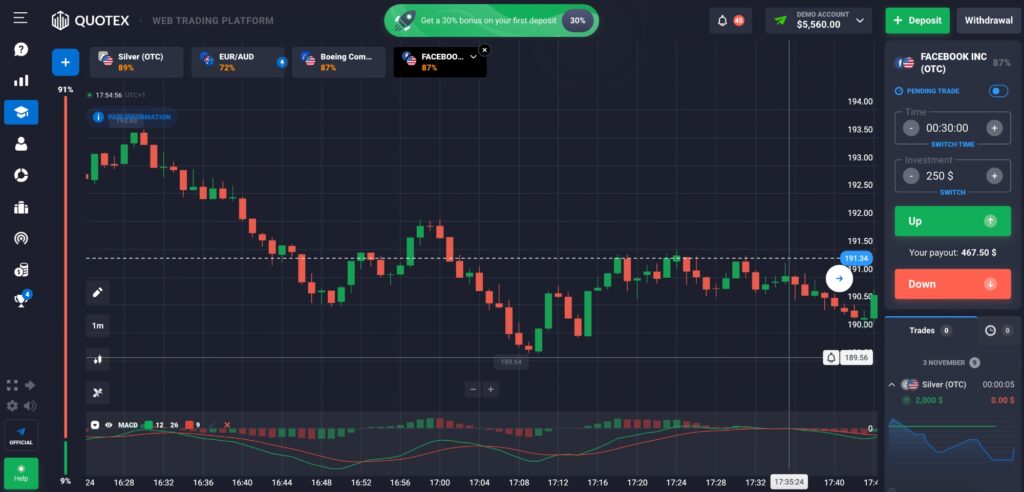1024x492 pixels.
Task: Collapse the MACD indicator panel arrow
Action: [x=95, y=425]
